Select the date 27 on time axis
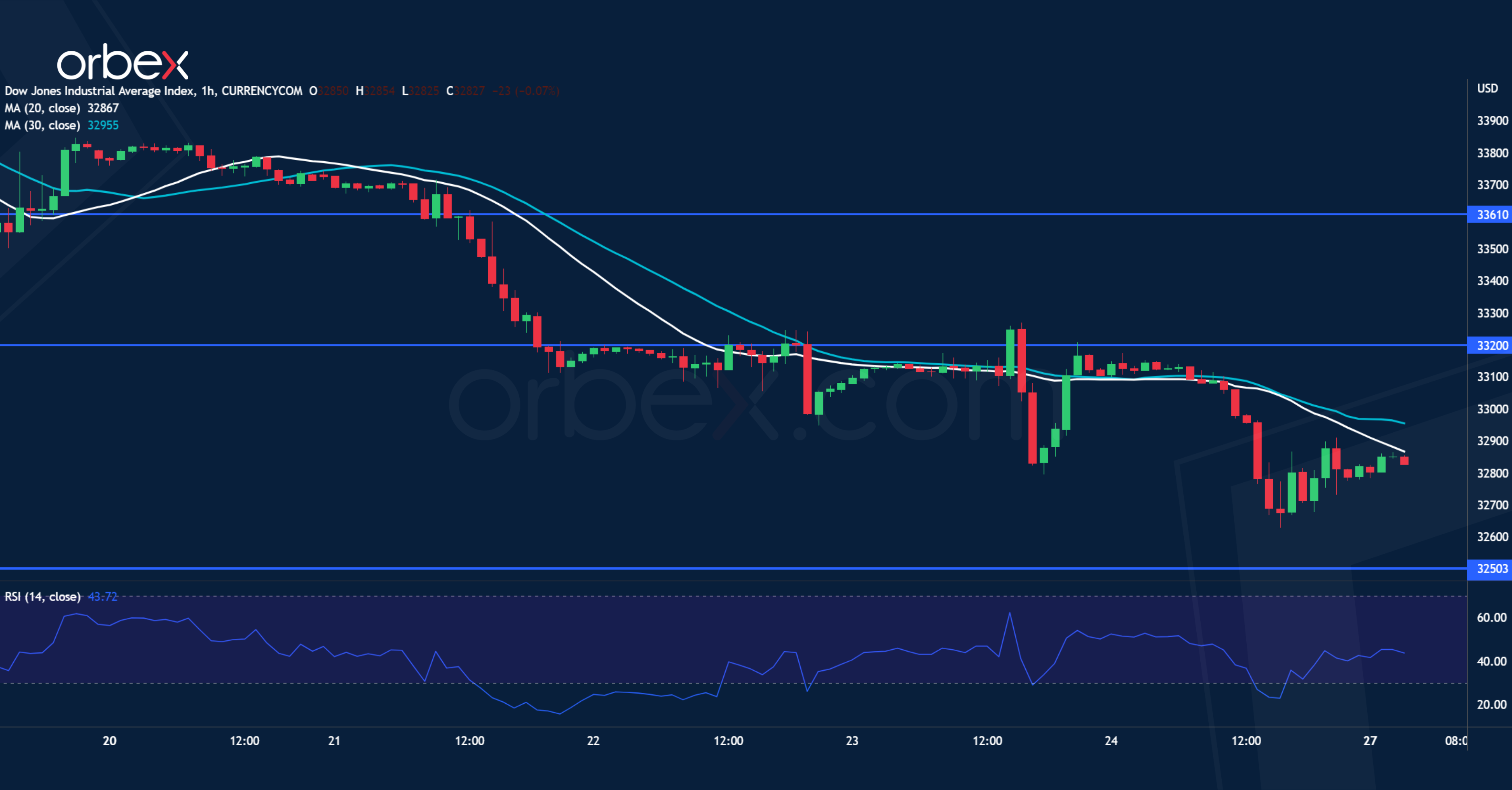The height and width of the screenshot is (790, 1512). pos(1369,741)
